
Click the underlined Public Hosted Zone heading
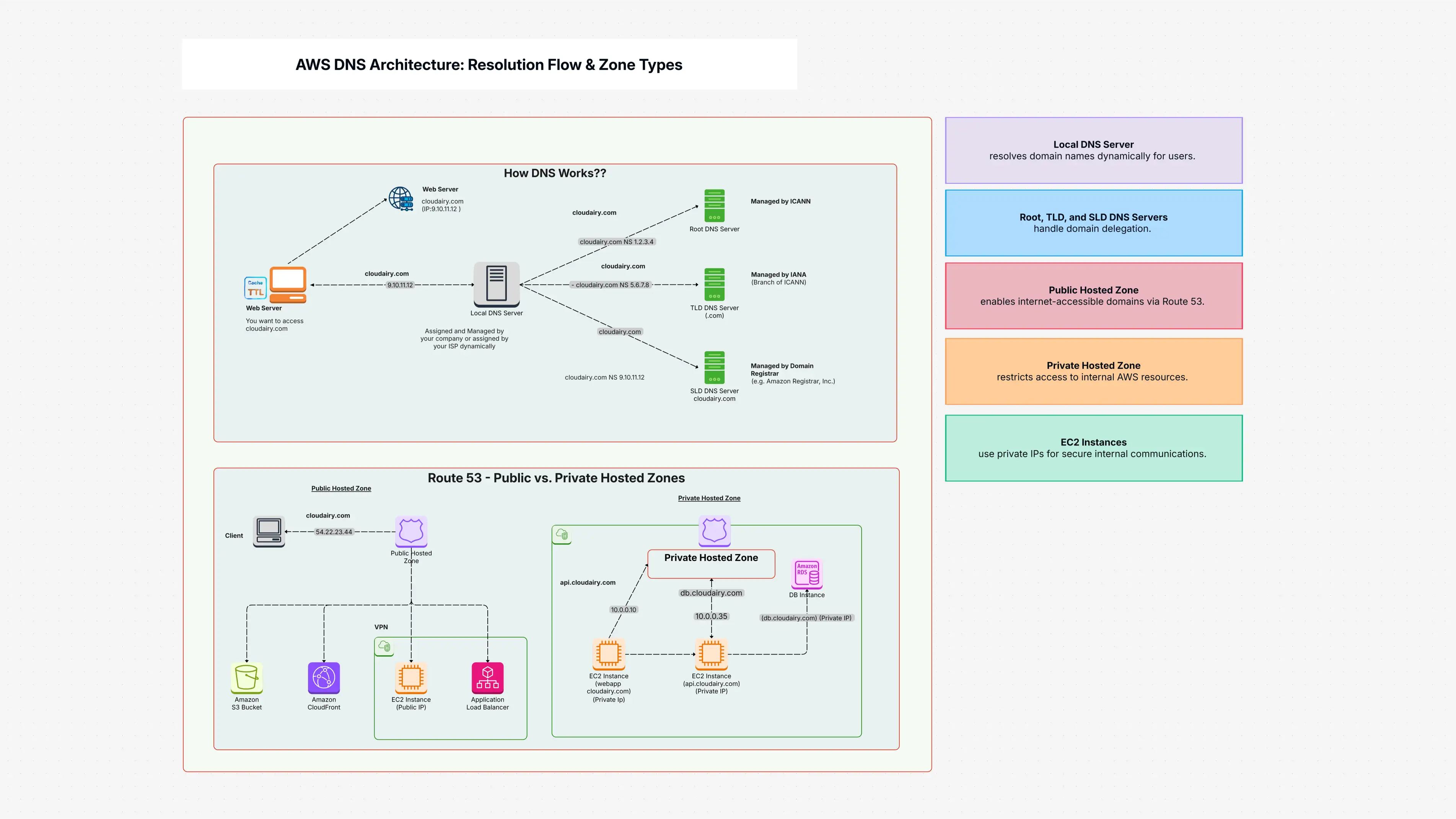coord(341,488)
